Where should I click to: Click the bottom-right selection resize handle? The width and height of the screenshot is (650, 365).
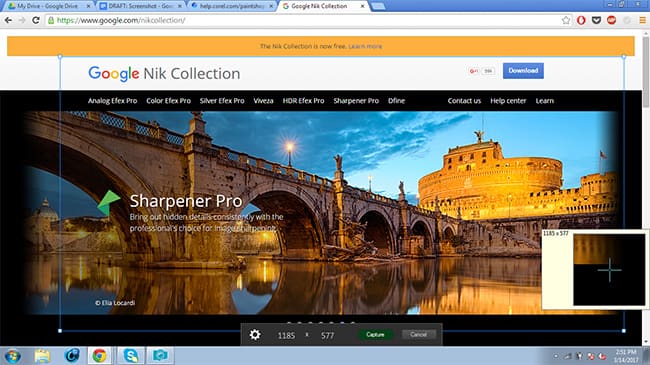pyautogui.click(x=623, y=331)
